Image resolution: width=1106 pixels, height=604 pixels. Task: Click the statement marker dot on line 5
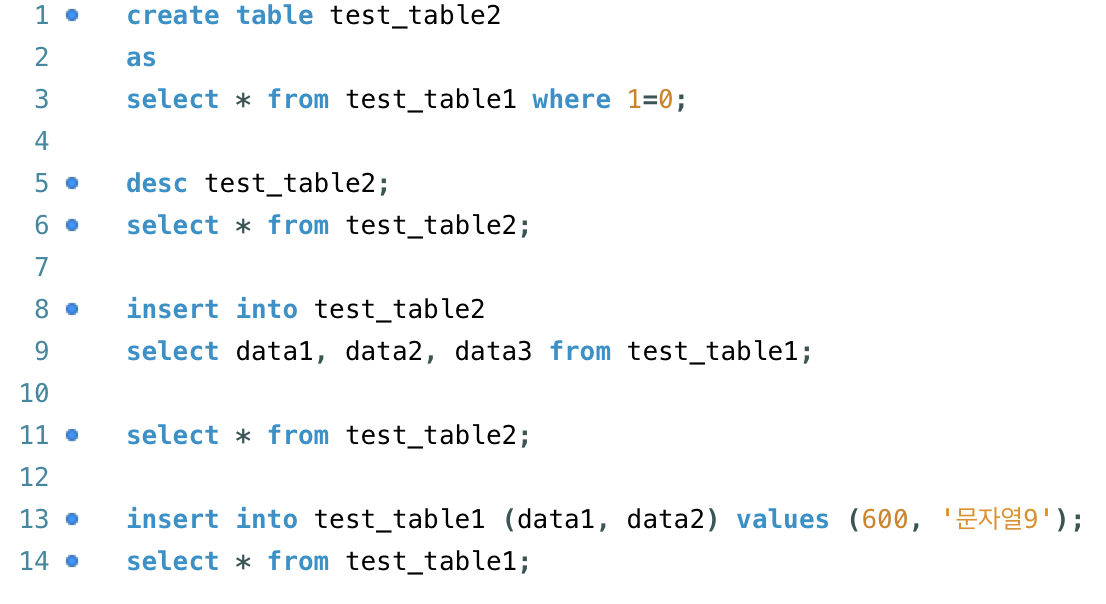(72, 183)
